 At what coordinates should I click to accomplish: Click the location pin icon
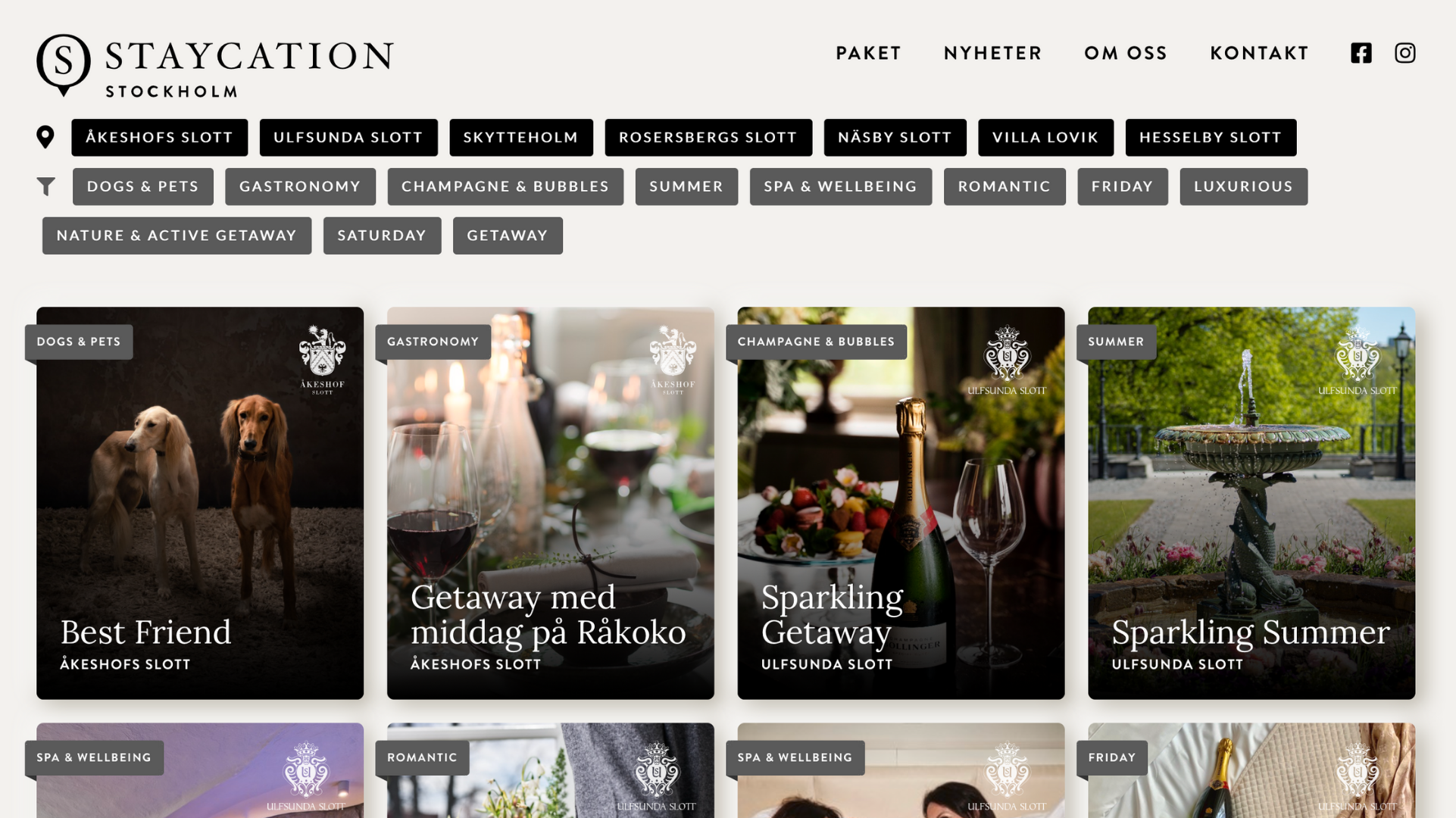pyautogui.click(x=45, y=137)
